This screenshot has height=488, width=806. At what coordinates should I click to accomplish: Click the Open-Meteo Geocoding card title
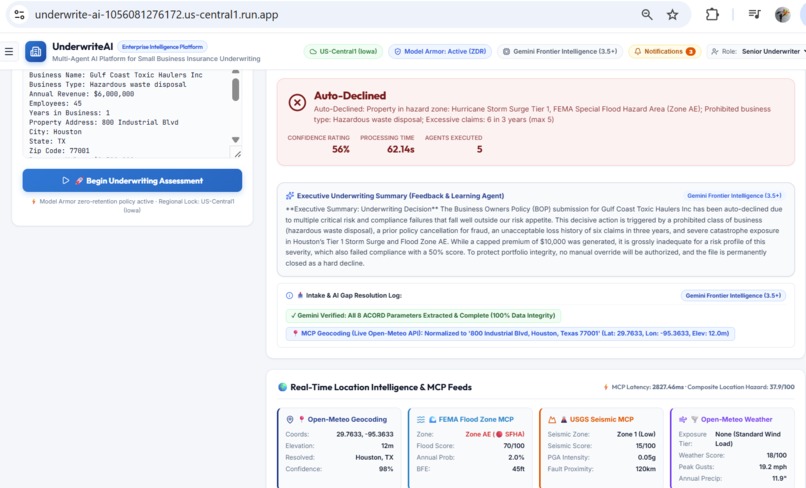(x=347, y=420)
